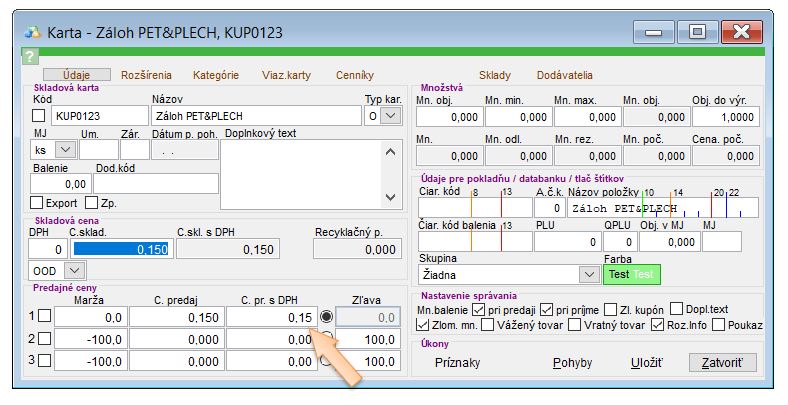Select the price level 1 radio button
788x405 pixels.
pyautogui.click(x=326, y=317)
